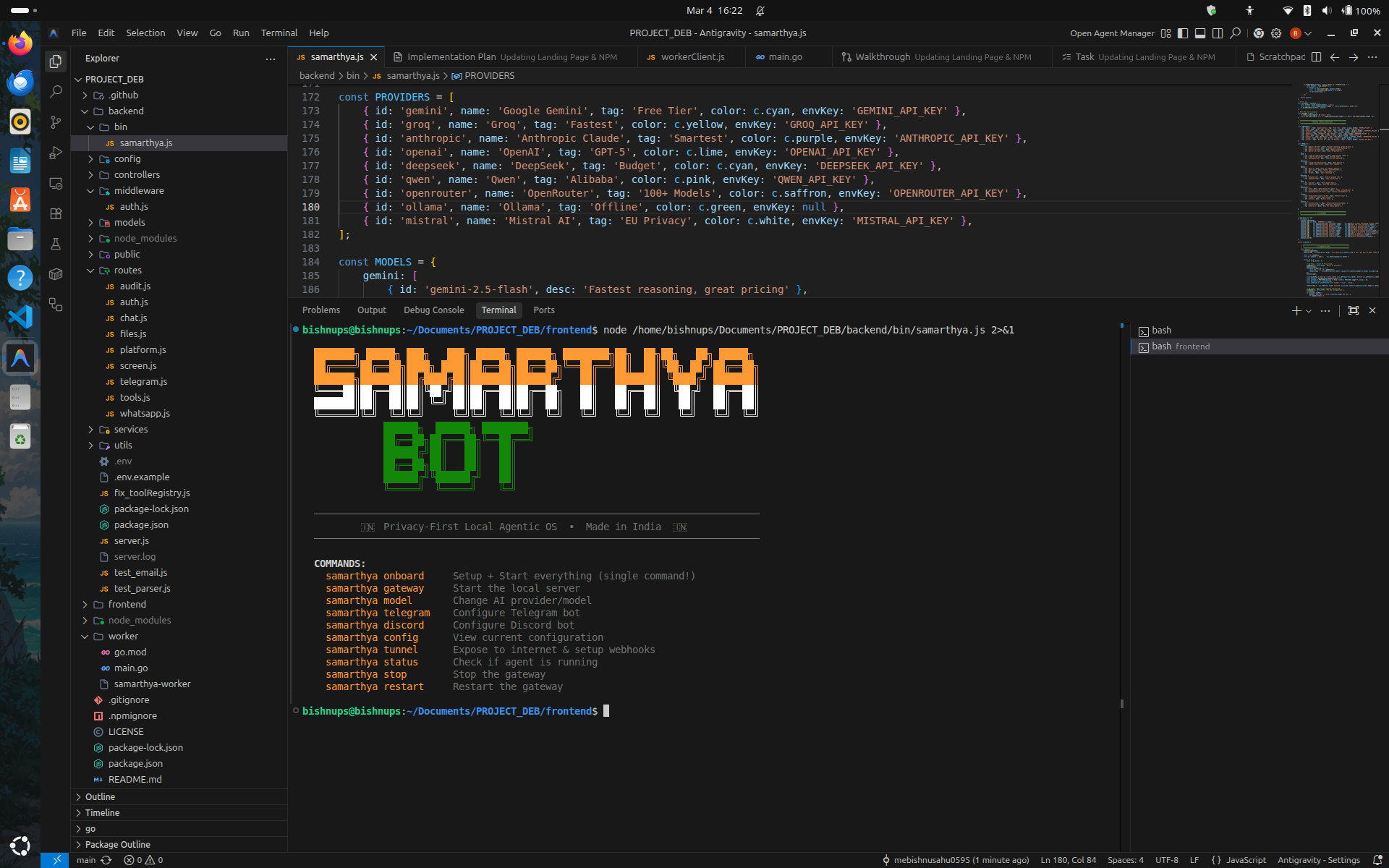
Task: Expand the Outline section
Action: pos(100,796)
